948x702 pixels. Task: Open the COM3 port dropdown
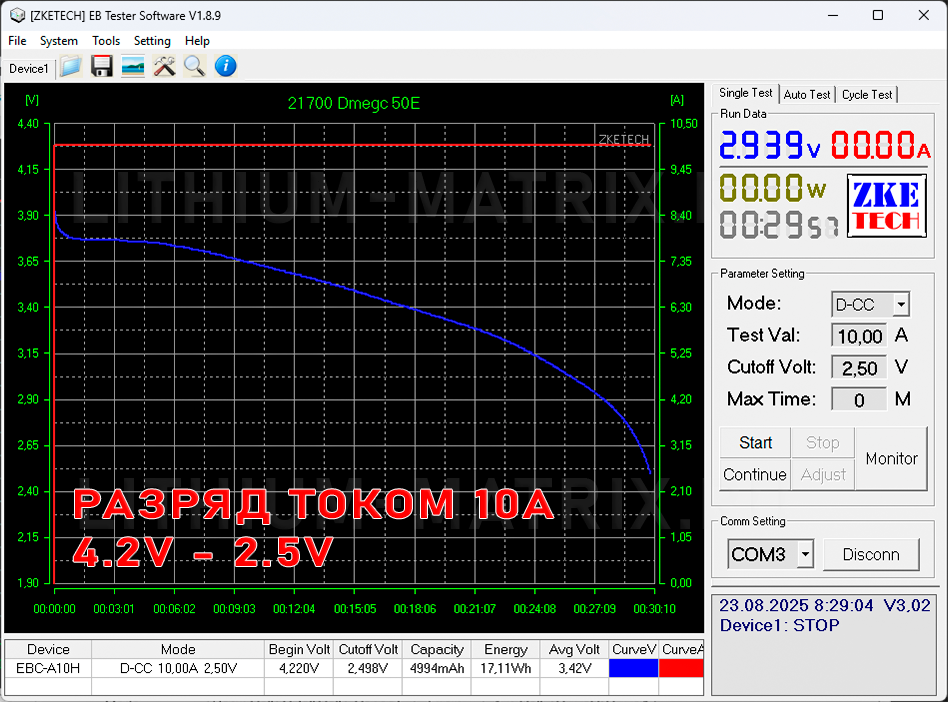(x=805, y=554)
